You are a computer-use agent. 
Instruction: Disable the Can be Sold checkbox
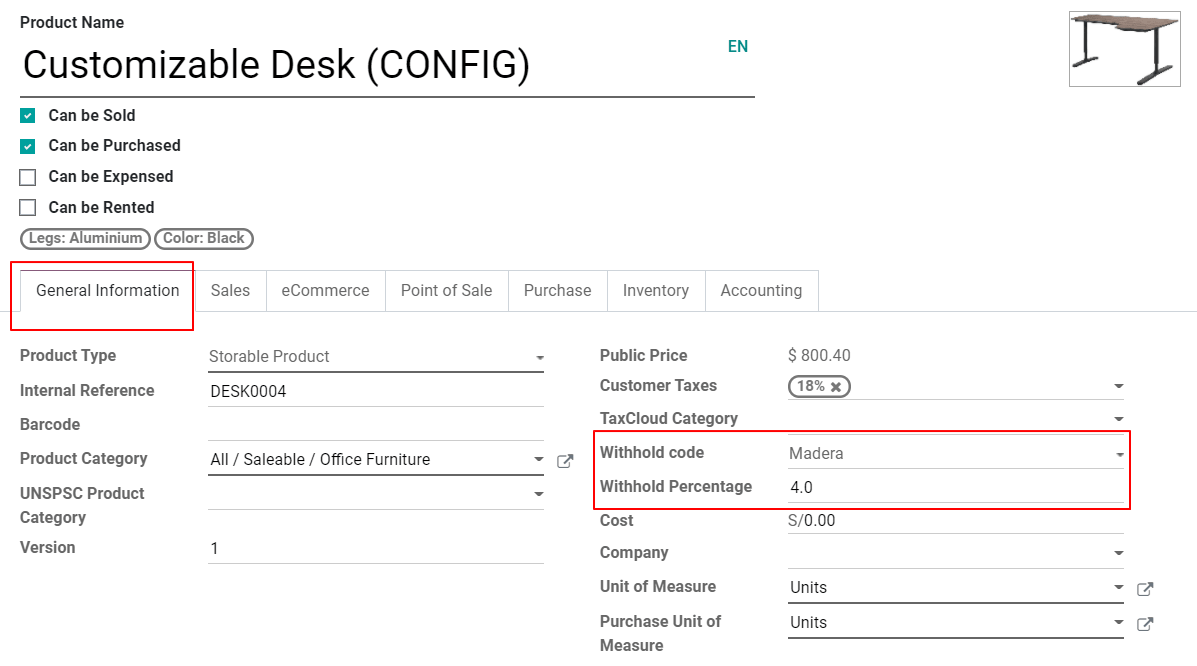tap(27, 115)
